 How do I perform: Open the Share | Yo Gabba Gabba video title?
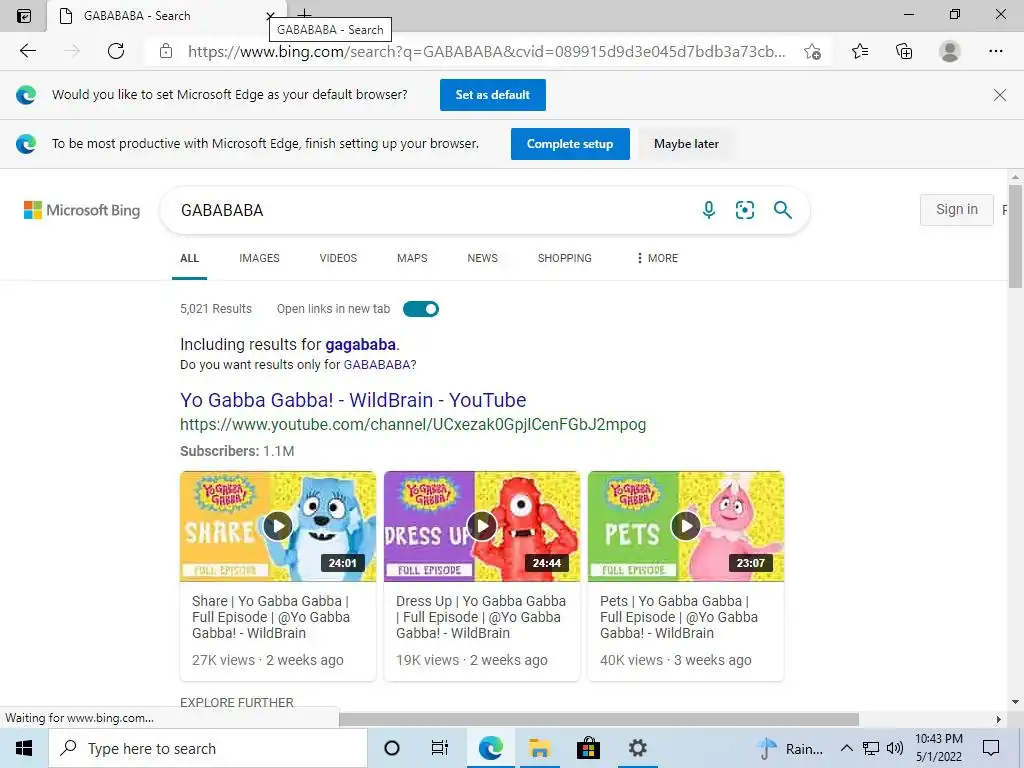pos(271,617)
